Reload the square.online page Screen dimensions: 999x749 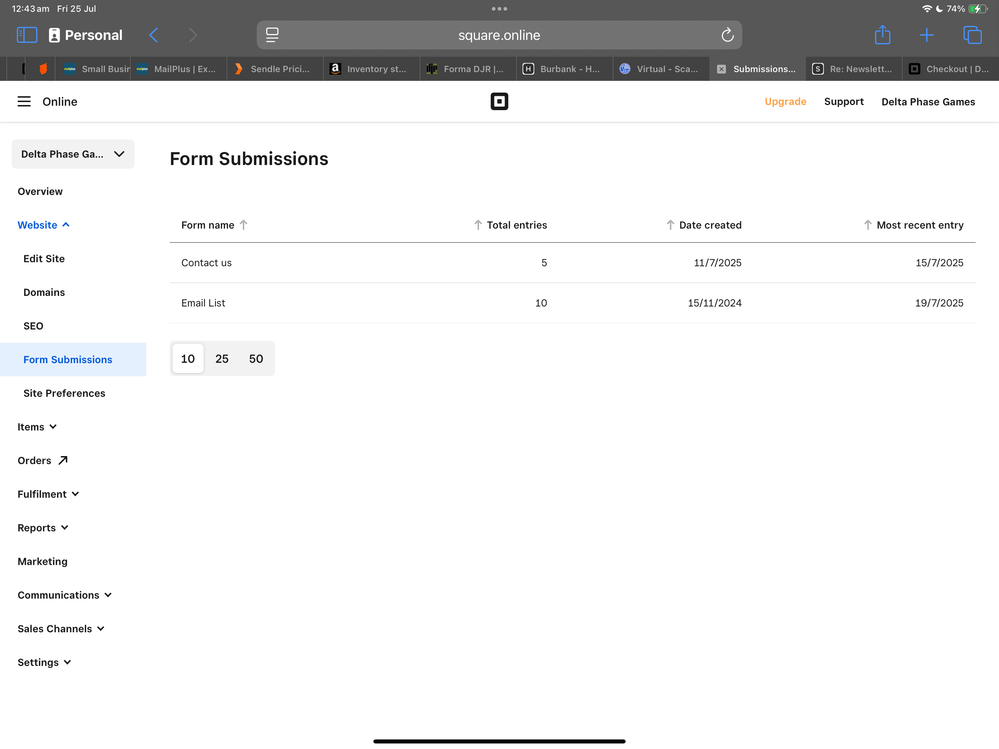[727, 35]
